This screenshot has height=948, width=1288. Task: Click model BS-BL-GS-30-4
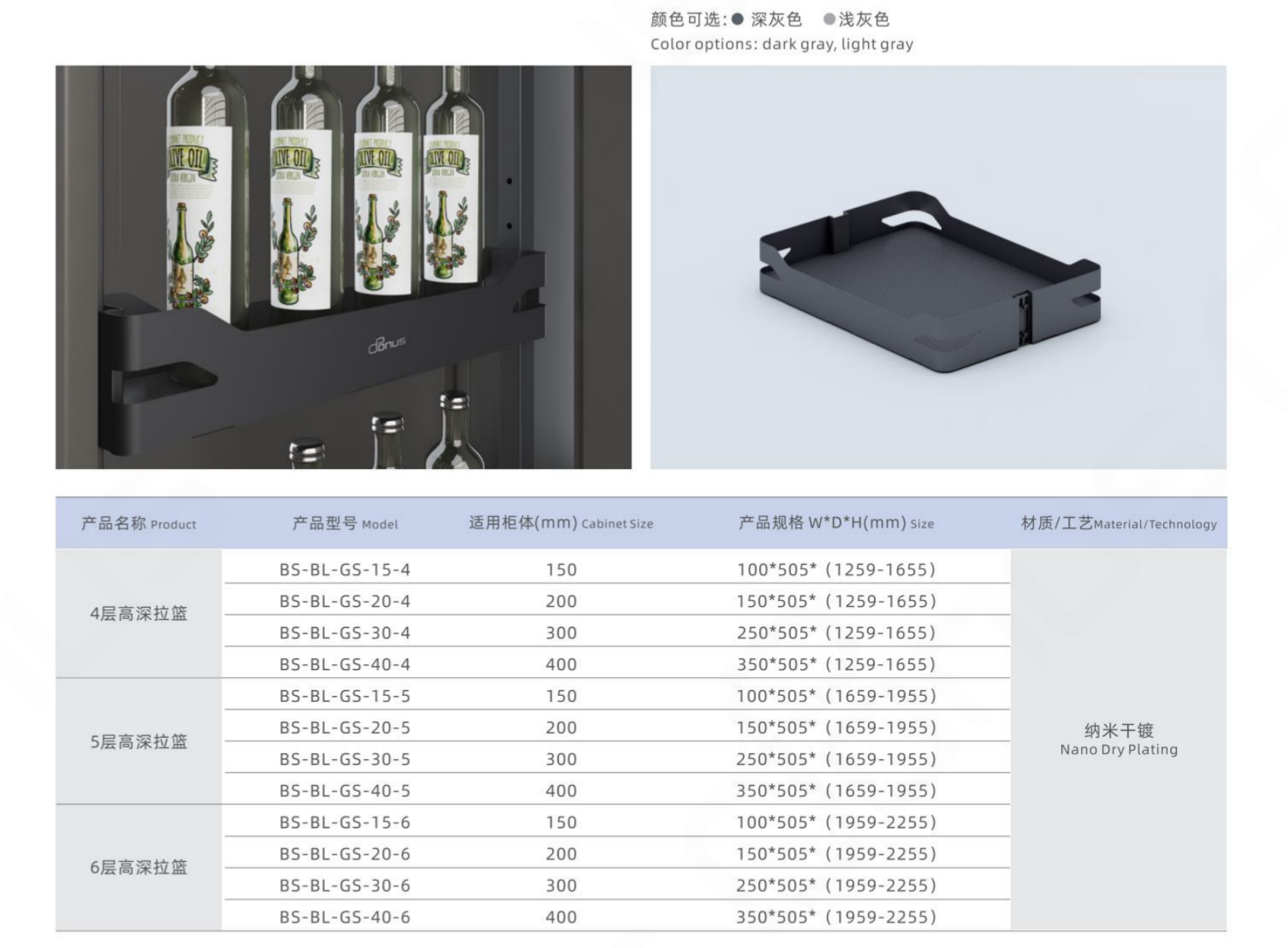coord(345,633)
